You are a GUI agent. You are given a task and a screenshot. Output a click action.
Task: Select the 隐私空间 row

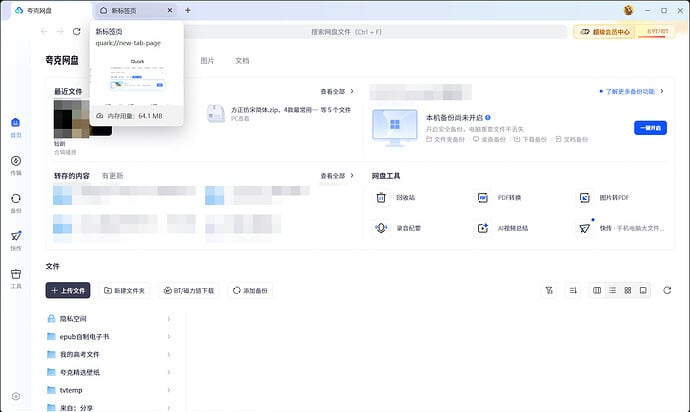point(109,319)
